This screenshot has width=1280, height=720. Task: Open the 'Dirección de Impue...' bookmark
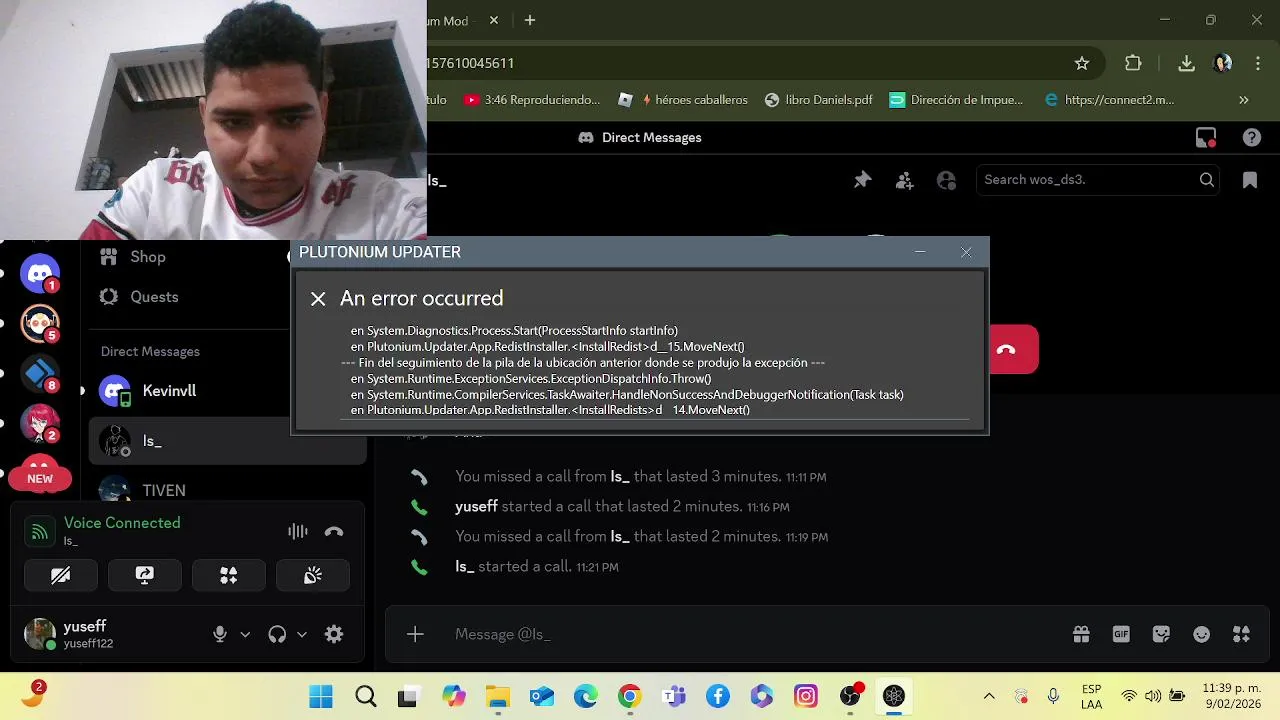(957, 100)
